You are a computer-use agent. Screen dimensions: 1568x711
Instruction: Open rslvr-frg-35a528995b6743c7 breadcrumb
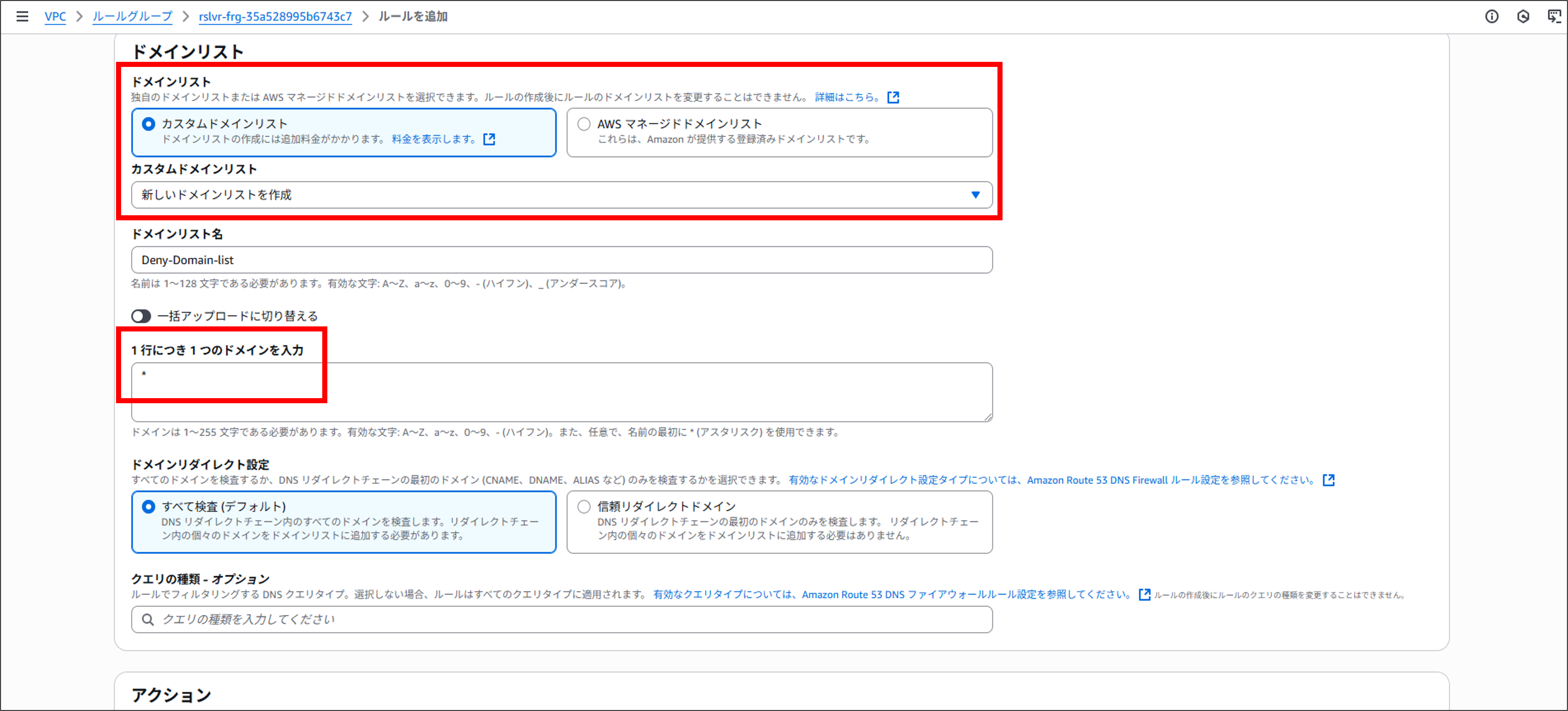point(275,16)
